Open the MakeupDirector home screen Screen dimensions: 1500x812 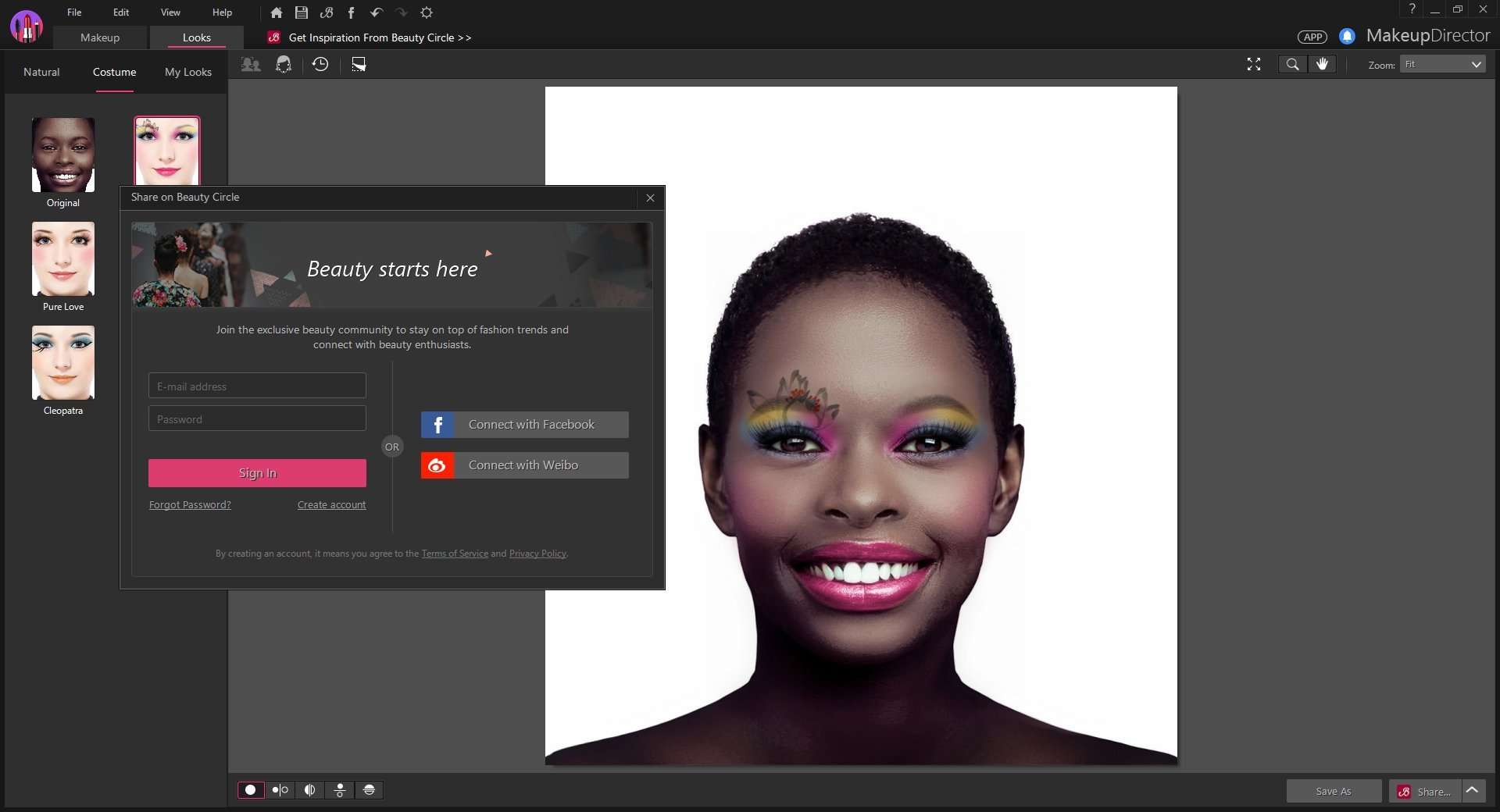click(276, 12)
